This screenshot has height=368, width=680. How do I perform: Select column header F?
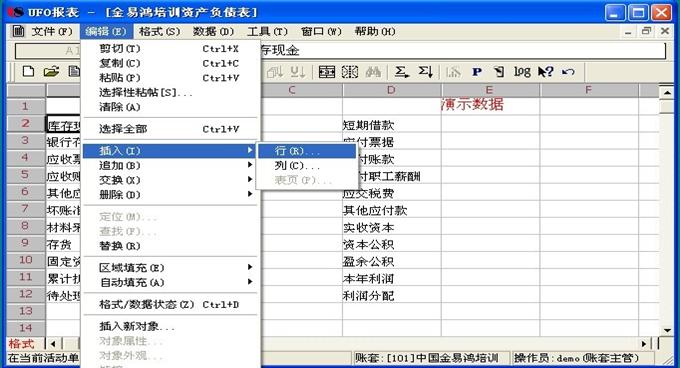click(x=588, y=90)
